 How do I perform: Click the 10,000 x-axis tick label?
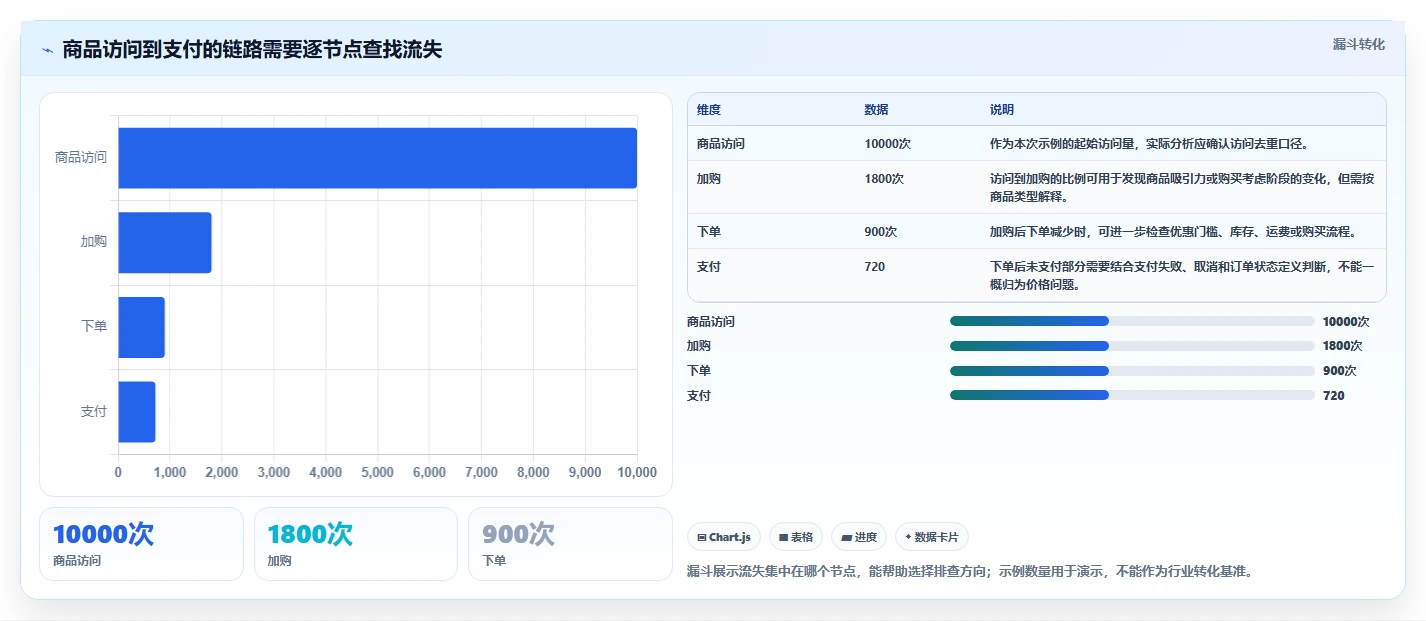(x=637, y=473)
